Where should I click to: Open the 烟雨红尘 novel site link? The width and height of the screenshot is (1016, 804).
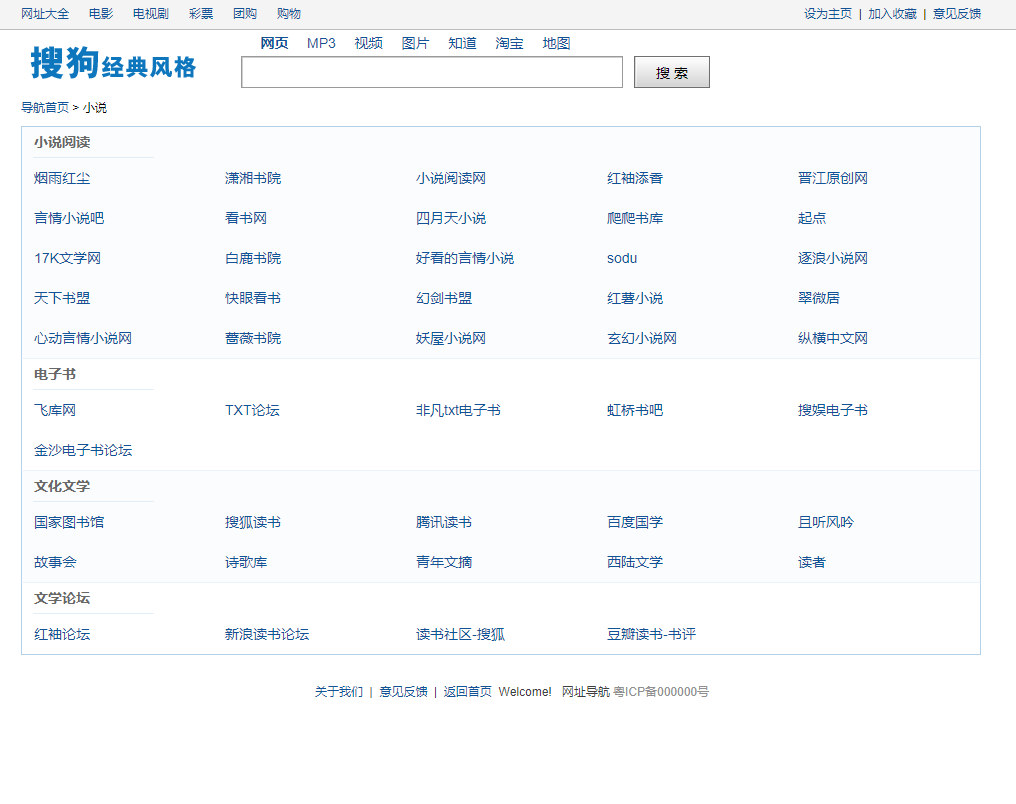pyautogui.click(x=62, y=178)
